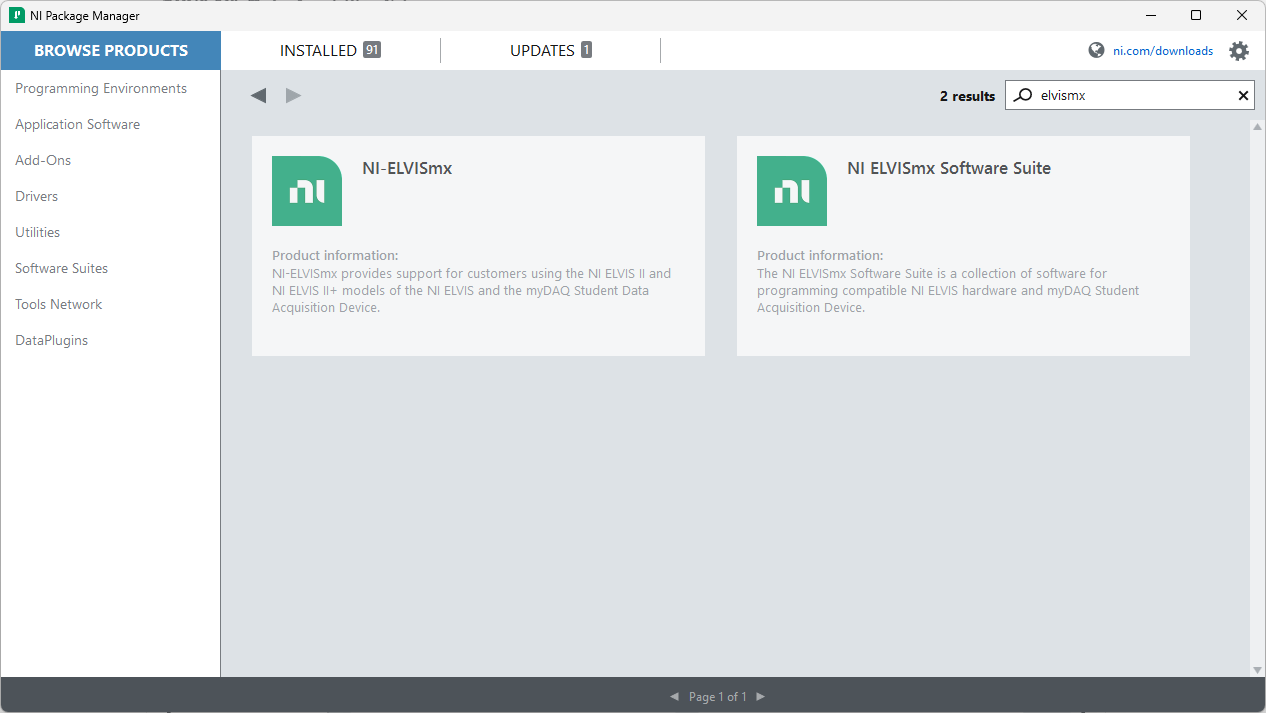The image size is (1266, 713).
Task: Go back with the left arrow
Action: point(258,95)
